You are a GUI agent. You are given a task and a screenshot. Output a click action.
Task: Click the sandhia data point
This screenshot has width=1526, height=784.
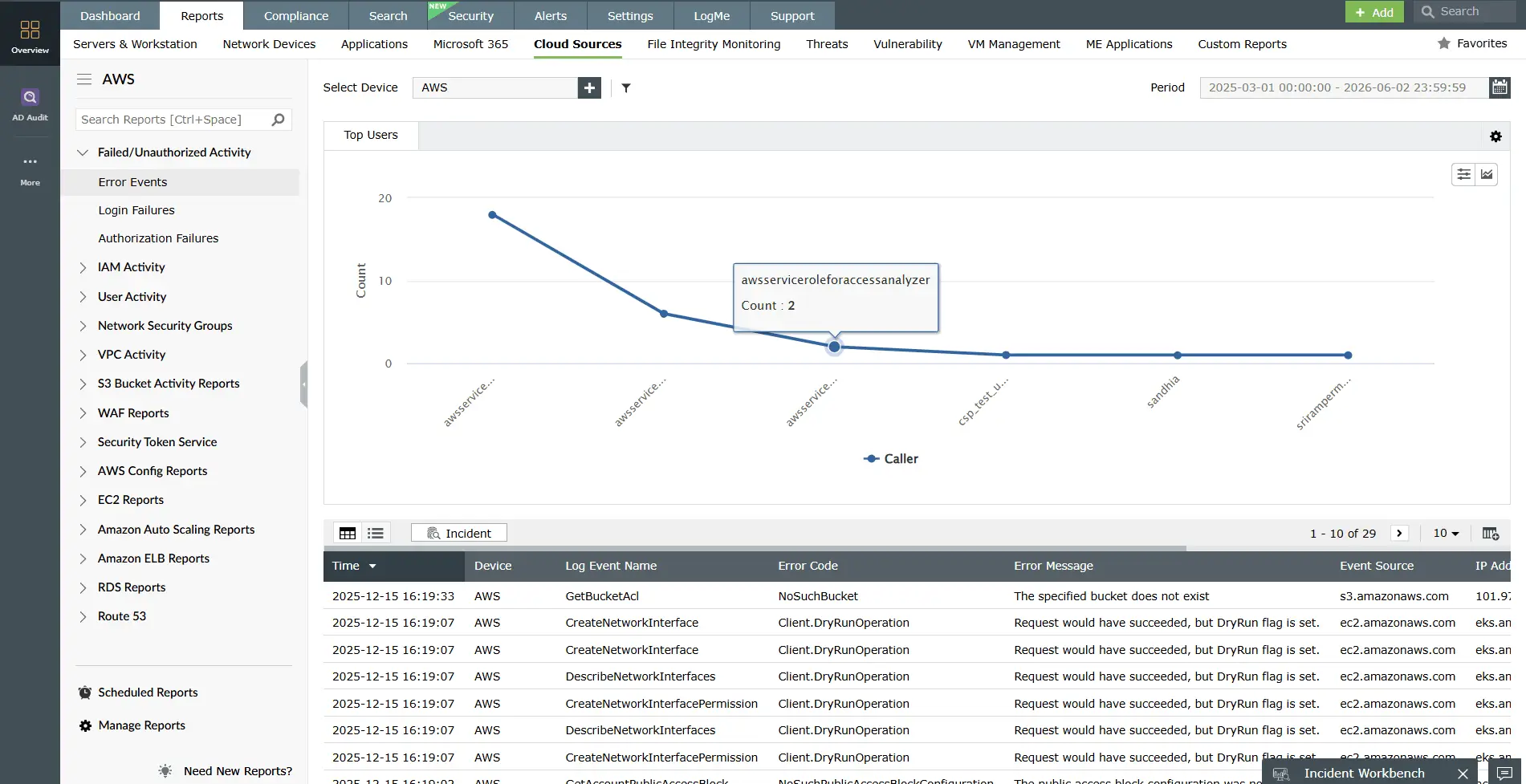pyautogui.click(x=1178, y=355)
